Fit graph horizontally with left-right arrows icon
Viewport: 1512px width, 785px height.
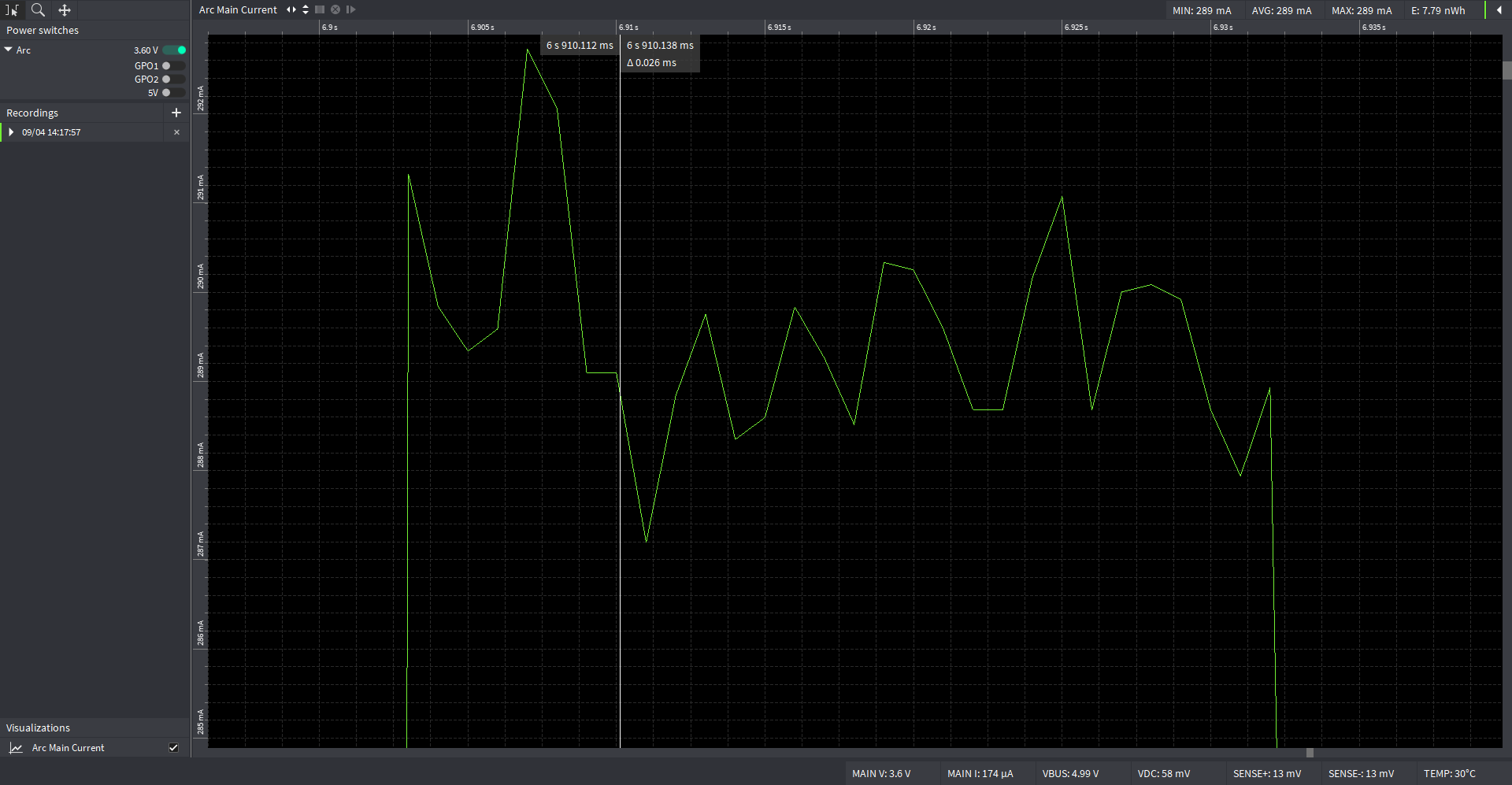point(291,9)
